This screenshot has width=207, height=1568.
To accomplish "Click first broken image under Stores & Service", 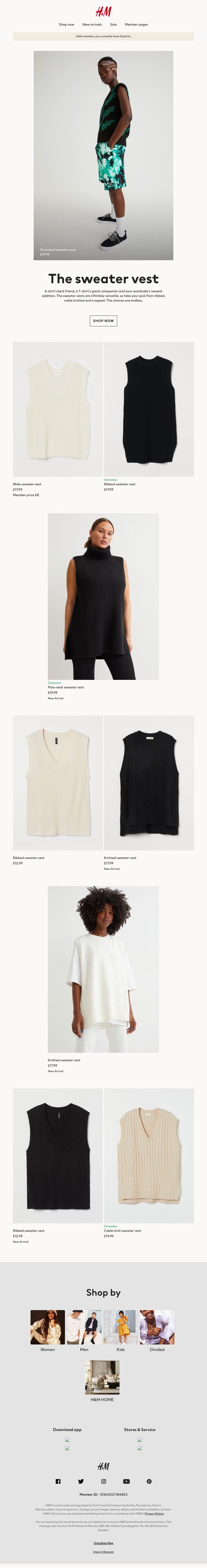I will (x=139, y=1440).
